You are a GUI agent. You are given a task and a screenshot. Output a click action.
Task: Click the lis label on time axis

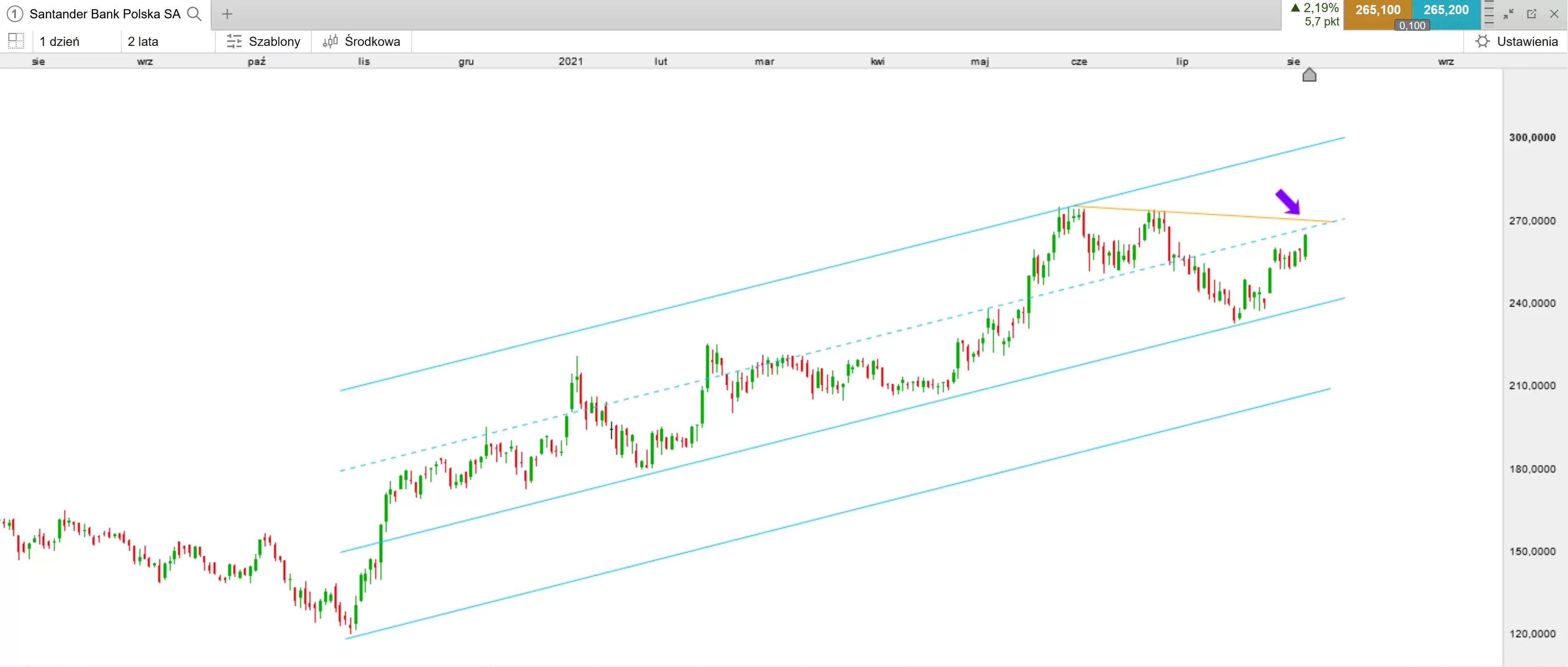click(364, 61)
